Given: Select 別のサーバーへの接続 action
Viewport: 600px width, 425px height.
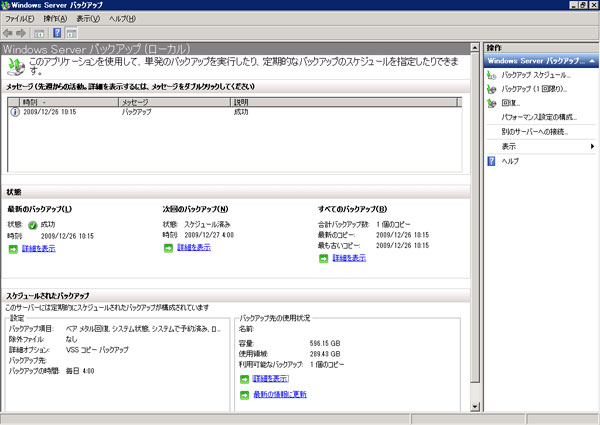Looking at the screenshot, I should tap(535, 132).
